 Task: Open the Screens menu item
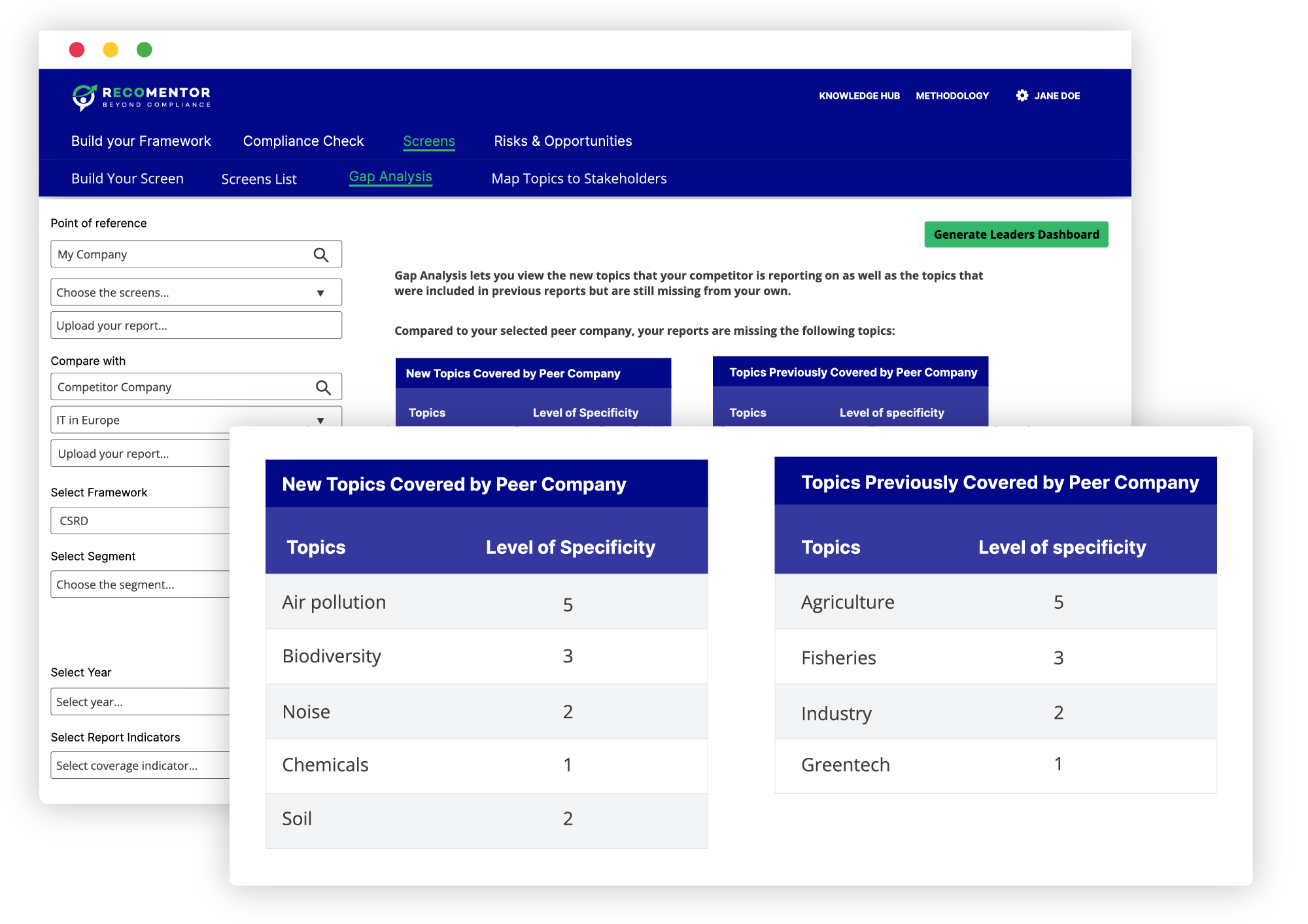pos(428,141)
